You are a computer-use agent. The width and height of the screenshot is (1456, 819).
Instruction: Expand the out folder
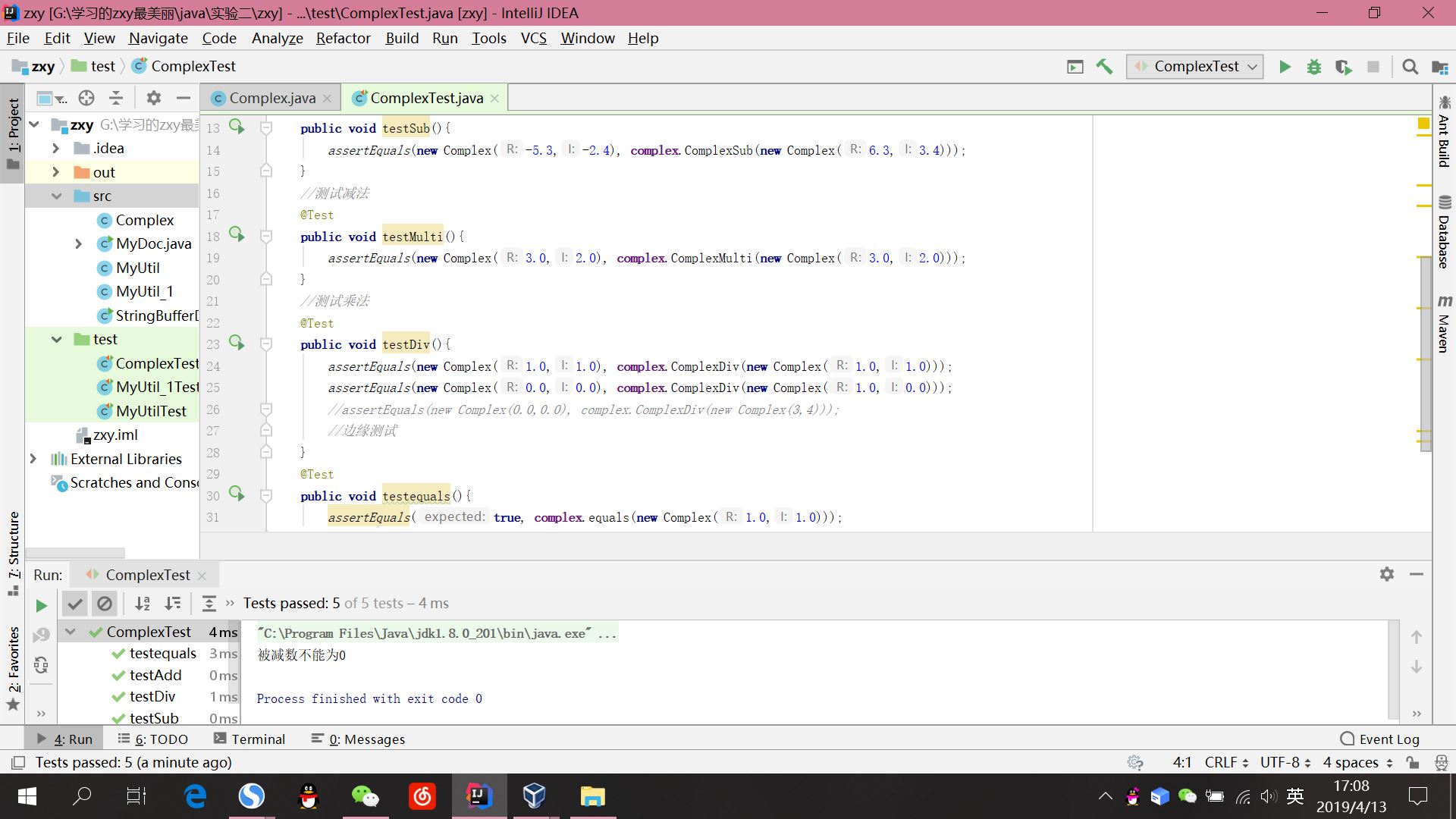point(55,172)
